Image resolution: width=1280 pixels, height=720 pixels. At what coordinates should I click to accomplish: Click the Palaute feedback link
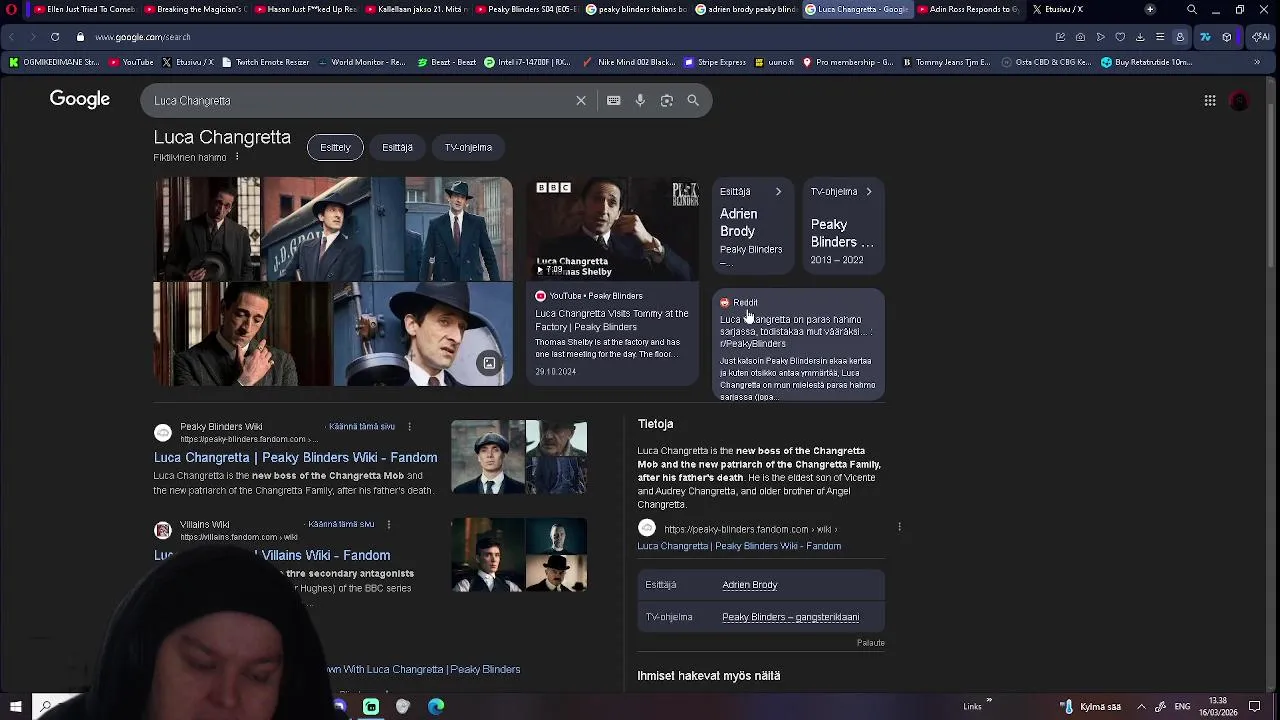pyautogui.click(x=871, y=643)
